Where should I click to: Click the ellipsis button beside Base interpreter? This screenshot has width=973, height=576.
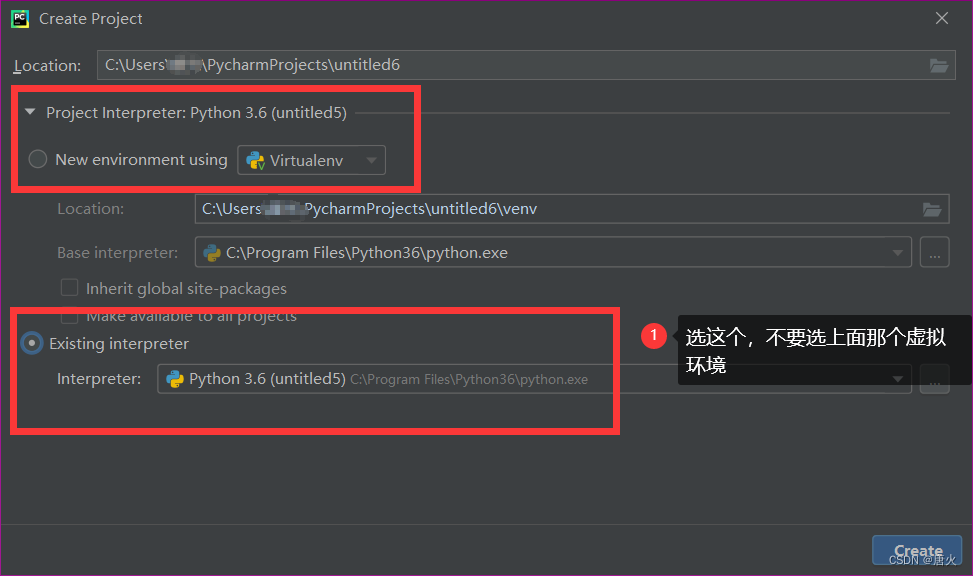[x=935, y=253]
